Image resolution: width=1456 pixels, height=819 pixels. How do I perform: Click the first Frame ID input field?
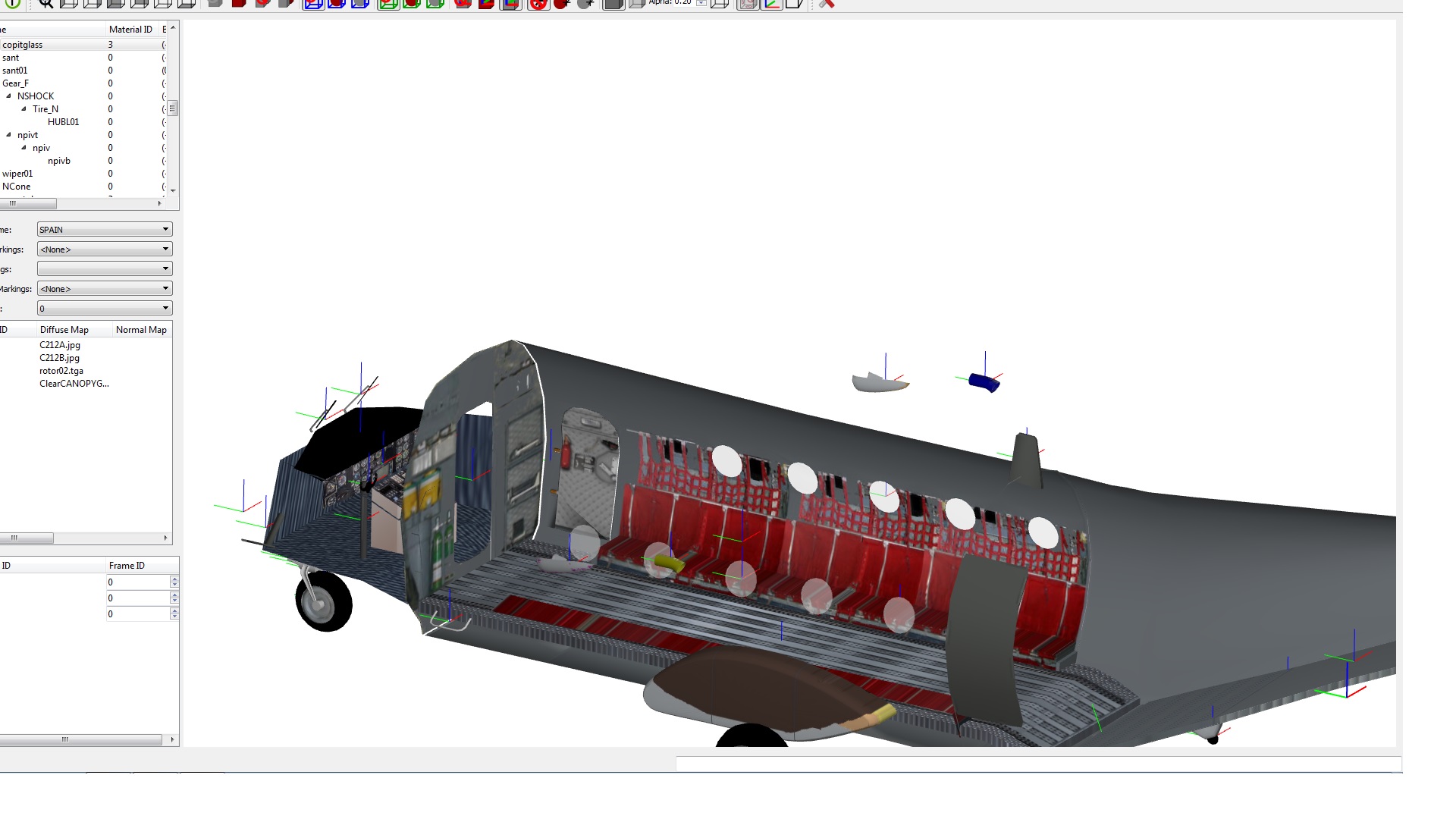138,582
